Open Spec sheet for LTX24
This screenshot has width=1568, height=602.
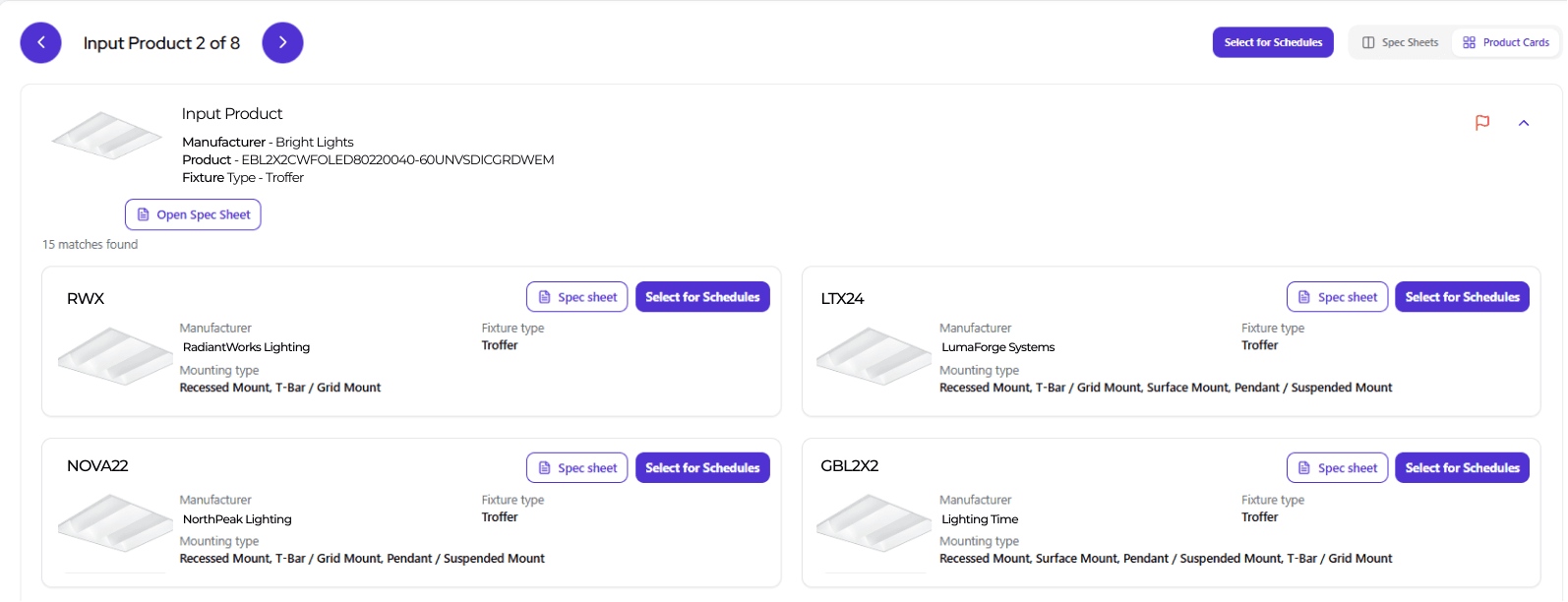tap(1337, 297)
